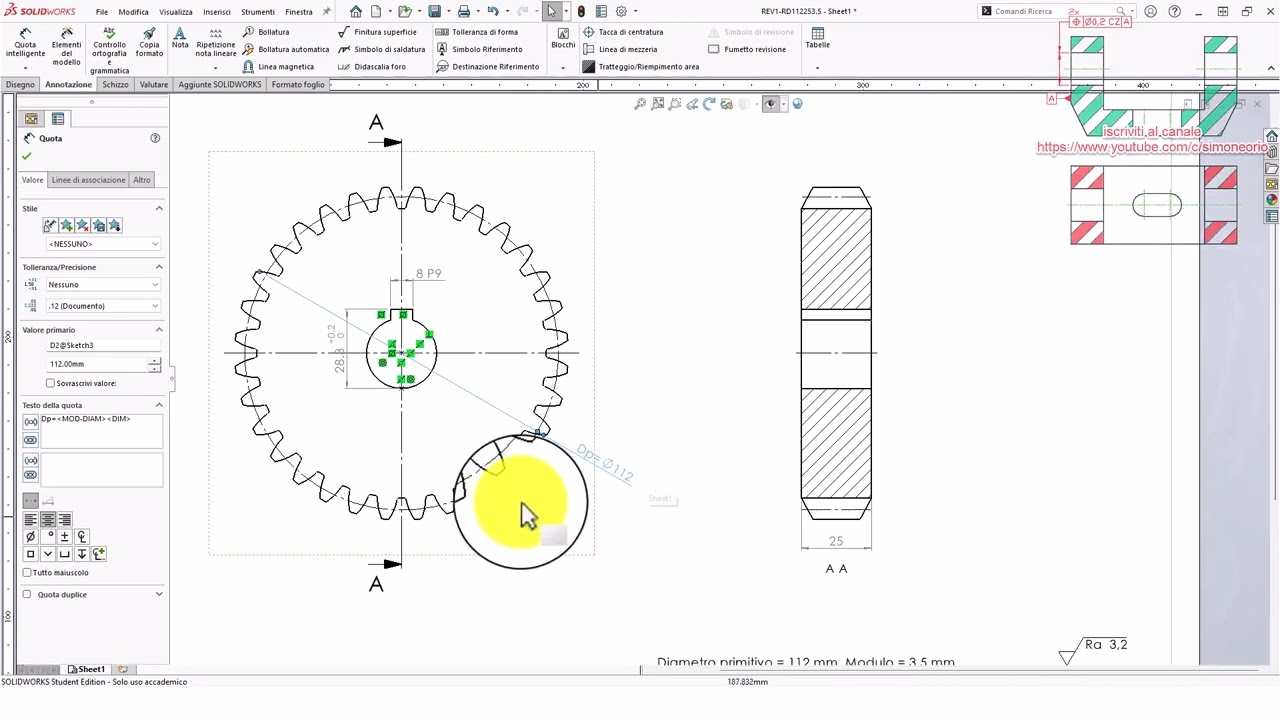Open the Finestra menu
The height and width of the screenshot is (720, 1280).
point(299,12)
